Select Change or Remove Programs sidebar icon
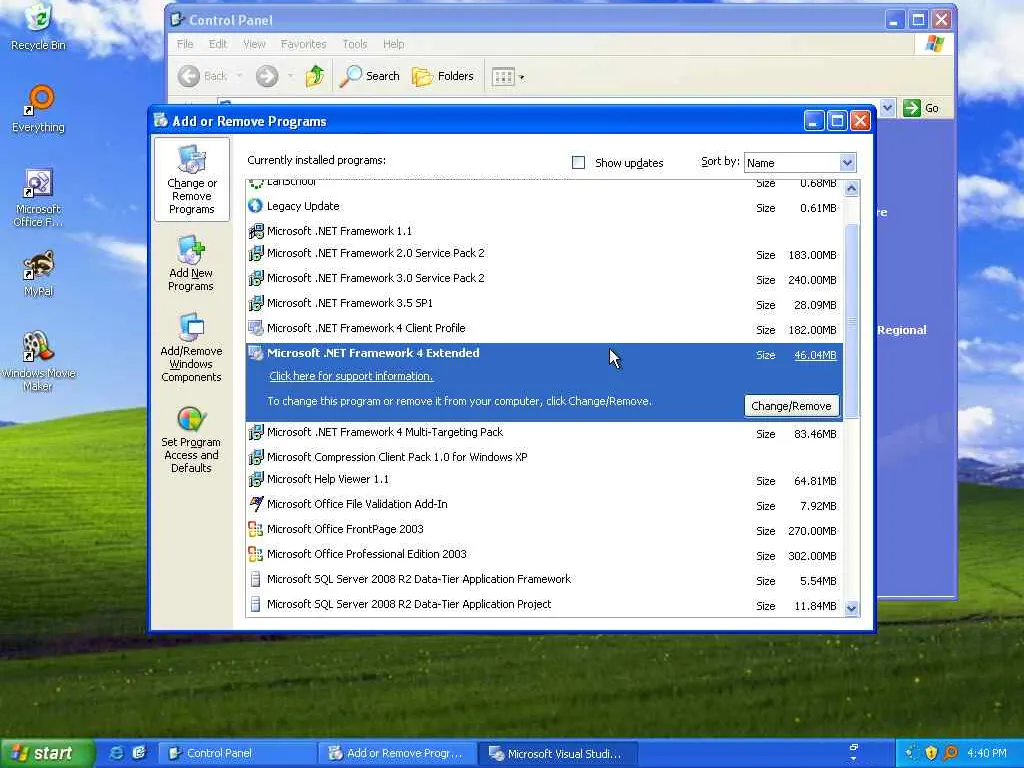Image resolution: width=1024 pixels, height=768 pixels. [191, 179]
